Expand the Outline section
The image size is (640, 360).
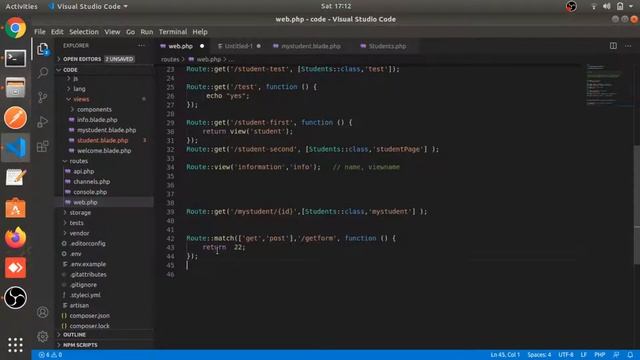tap(104, 335)
